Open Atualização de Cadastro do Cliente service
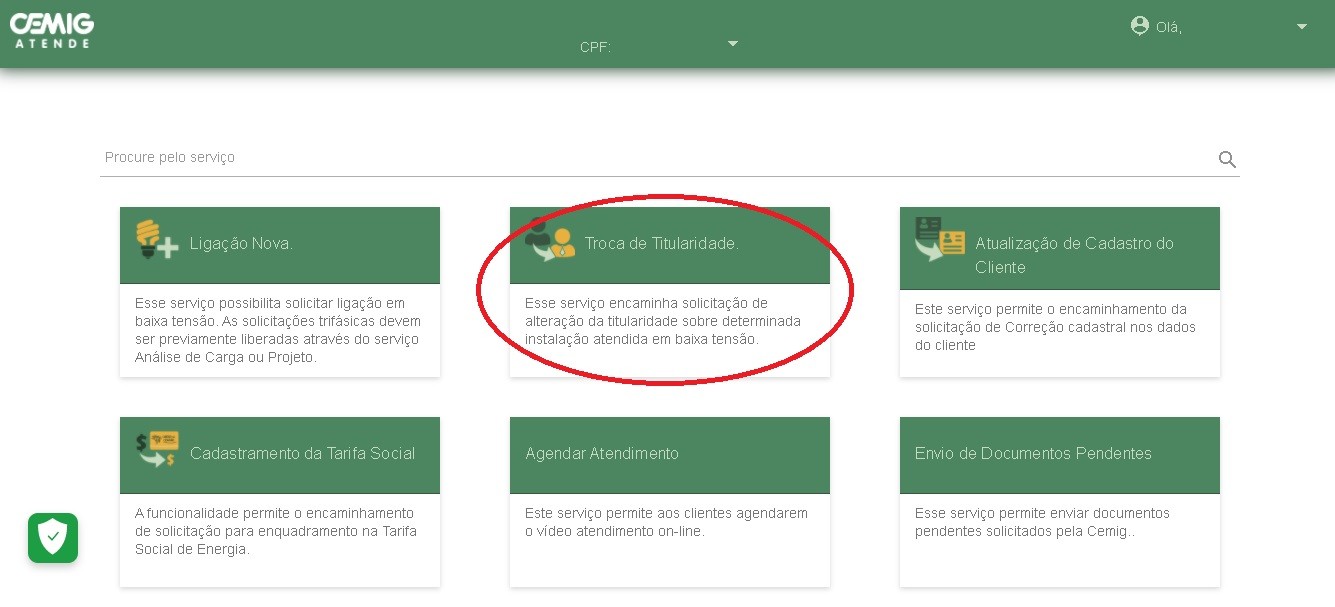Screen dimensions: 1335x607 (1059, 248)
